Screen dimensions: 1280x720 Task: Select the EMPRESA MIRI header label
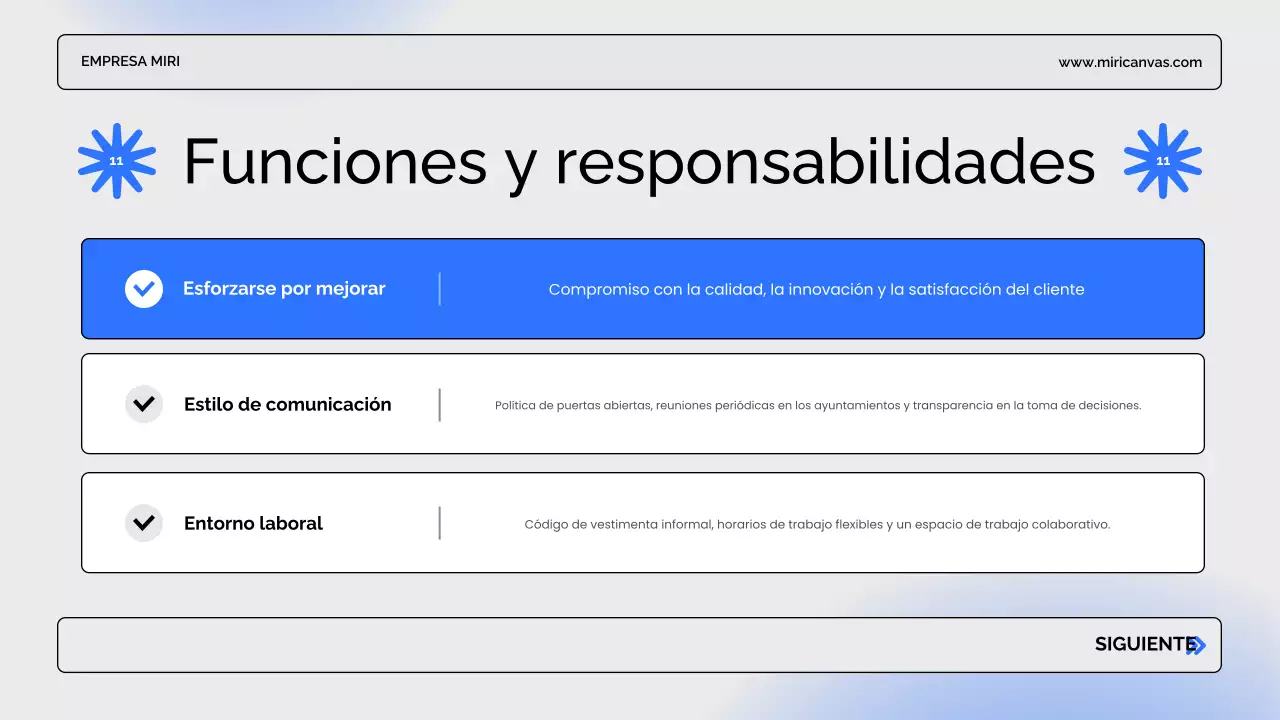coord(130,61)
